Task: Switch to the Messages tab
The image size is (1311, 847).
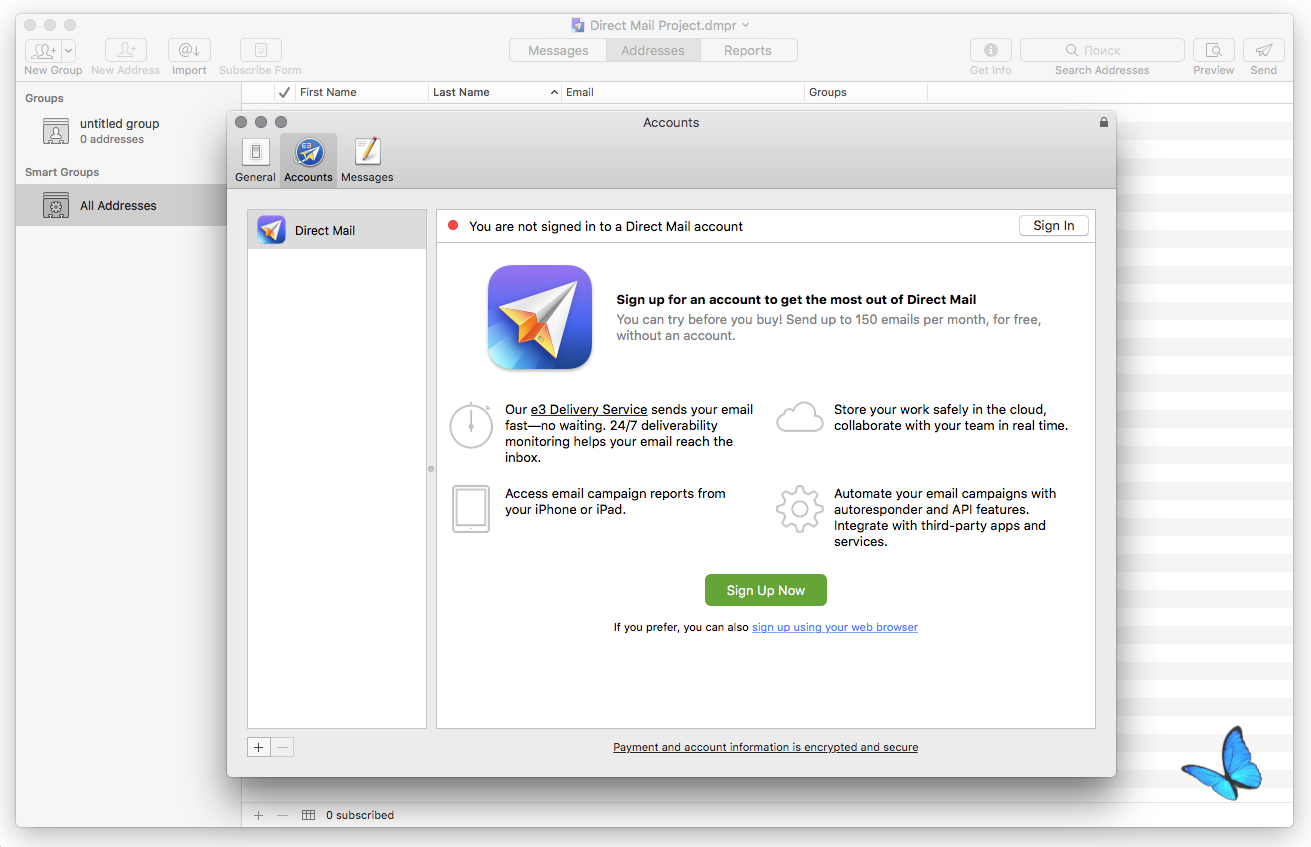Action: [558, 50]
